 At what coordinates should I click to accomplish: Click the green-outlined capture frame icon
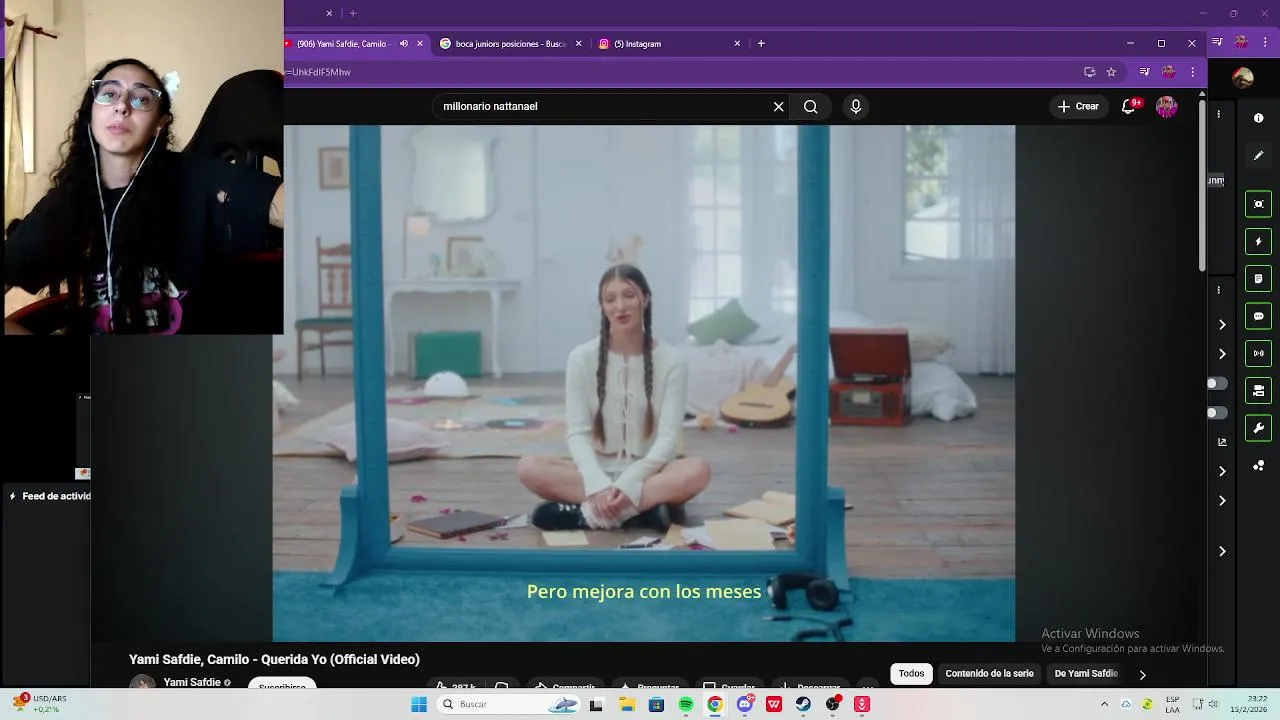click(1258, 204)
